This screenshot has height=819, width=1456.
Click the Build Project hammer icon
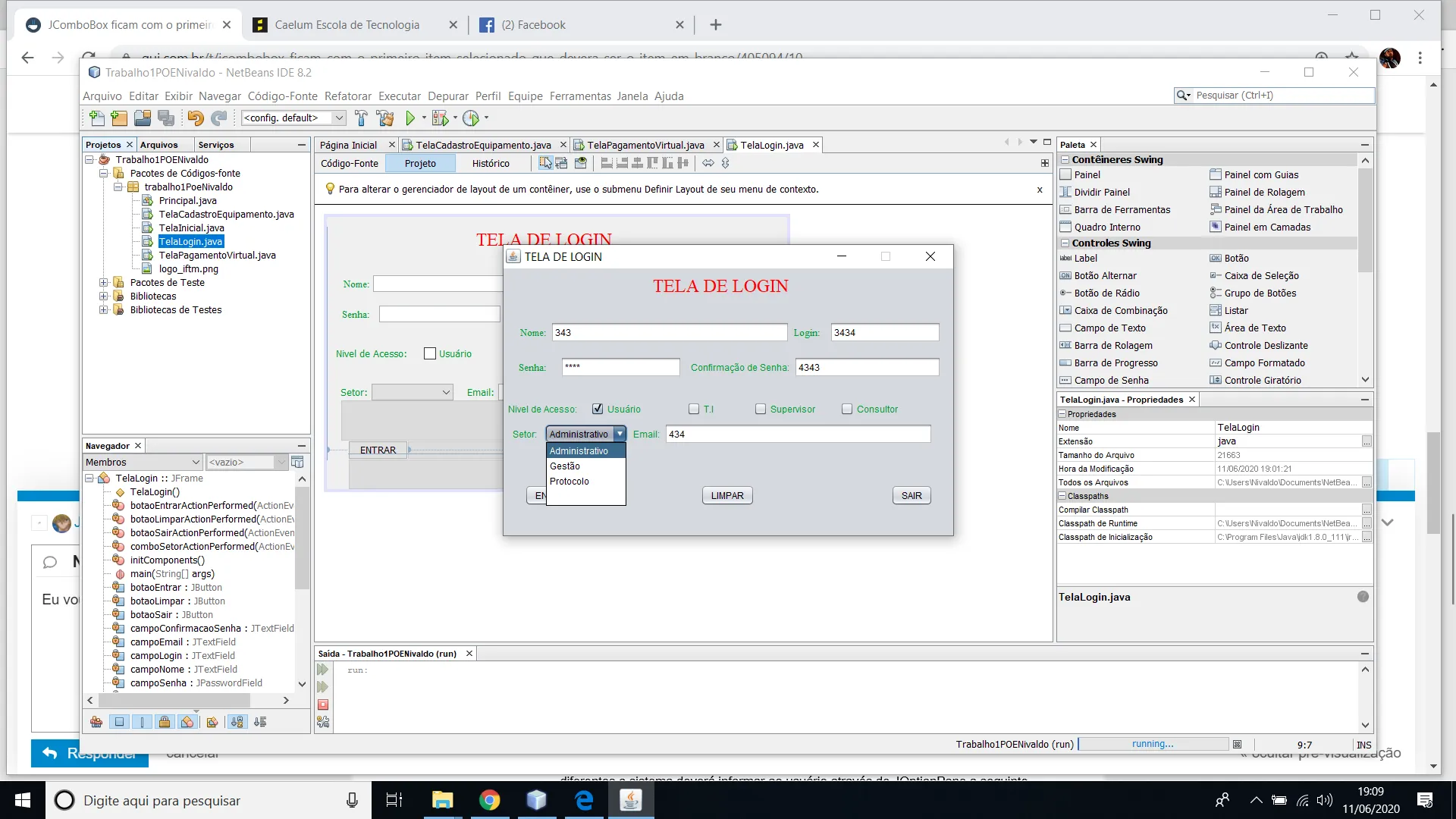361,118
